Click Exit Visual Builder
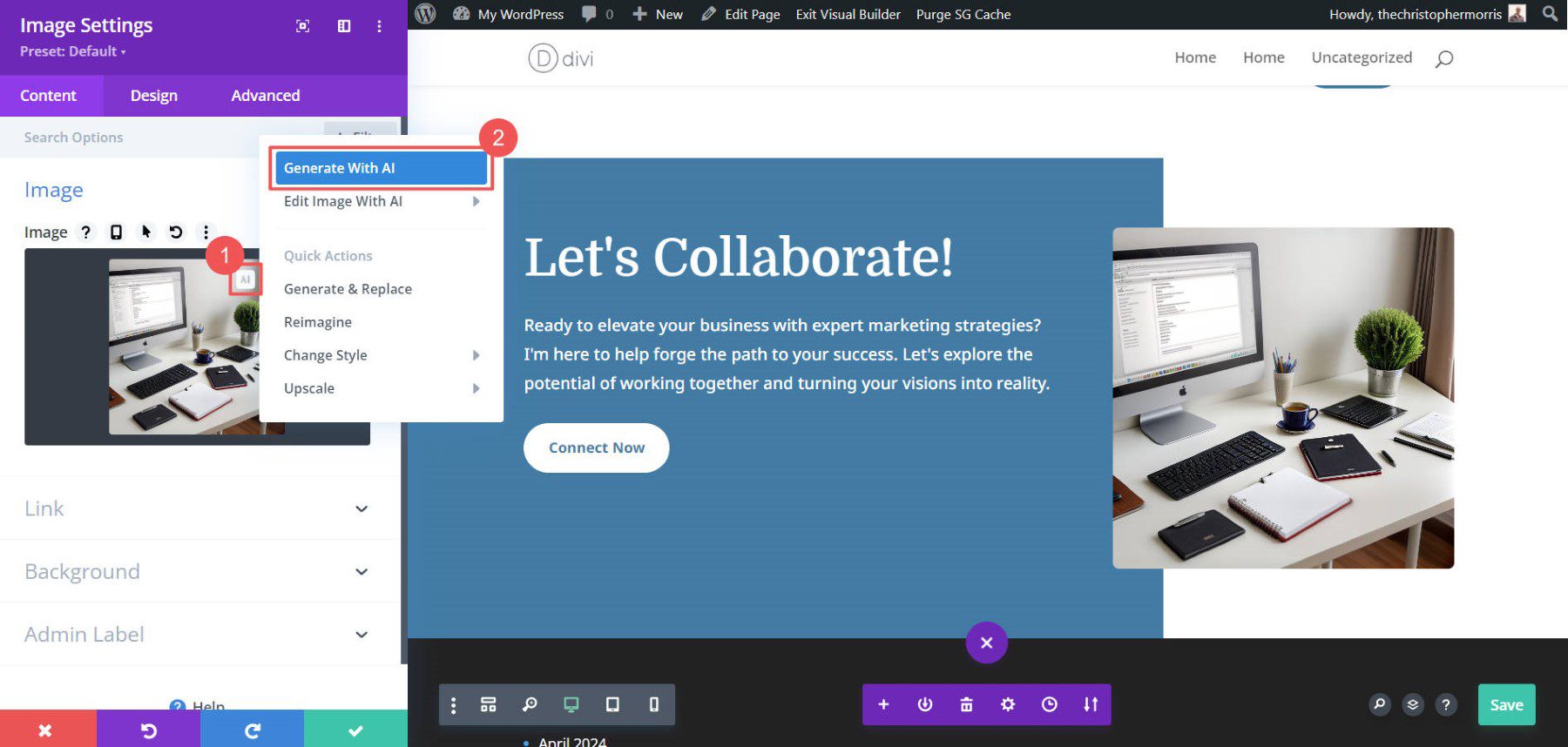The image size is (1568, 747). tap(848, 14)
